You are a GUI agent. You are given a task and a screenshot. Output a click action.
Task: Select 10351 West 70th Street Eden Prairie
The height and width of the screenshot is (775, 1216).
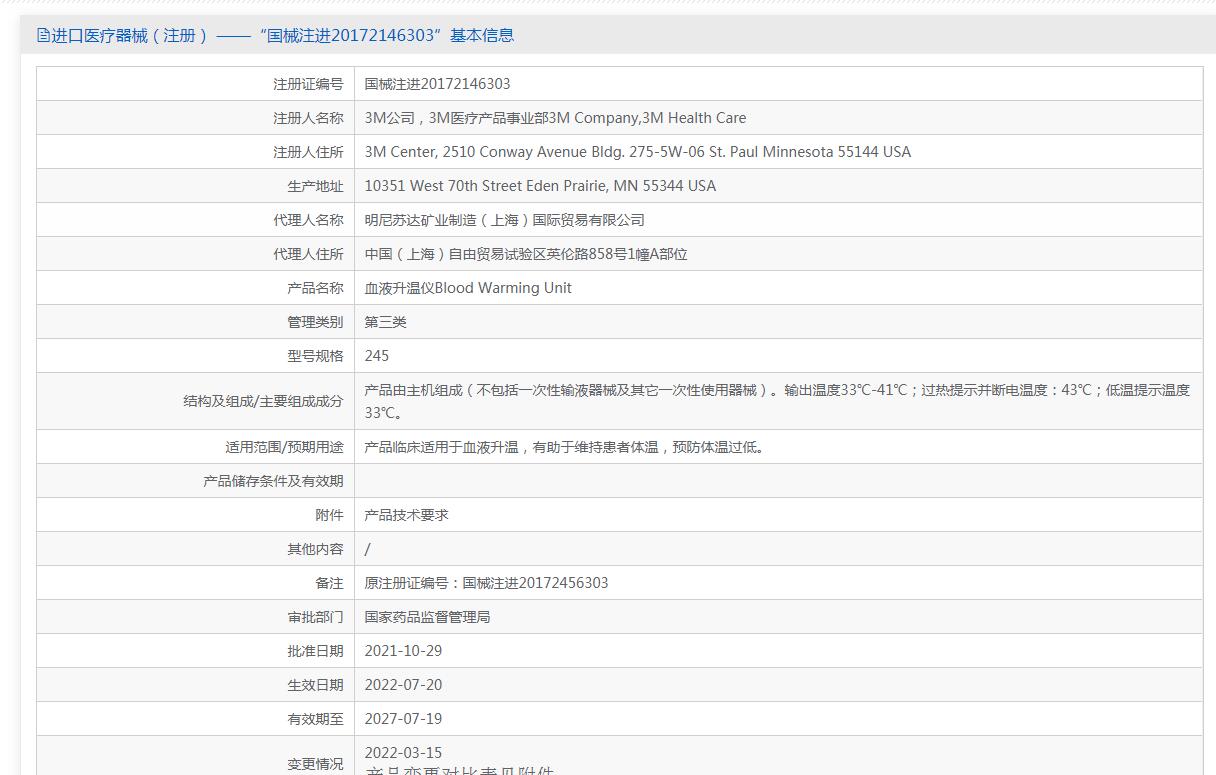pos(540,186)
